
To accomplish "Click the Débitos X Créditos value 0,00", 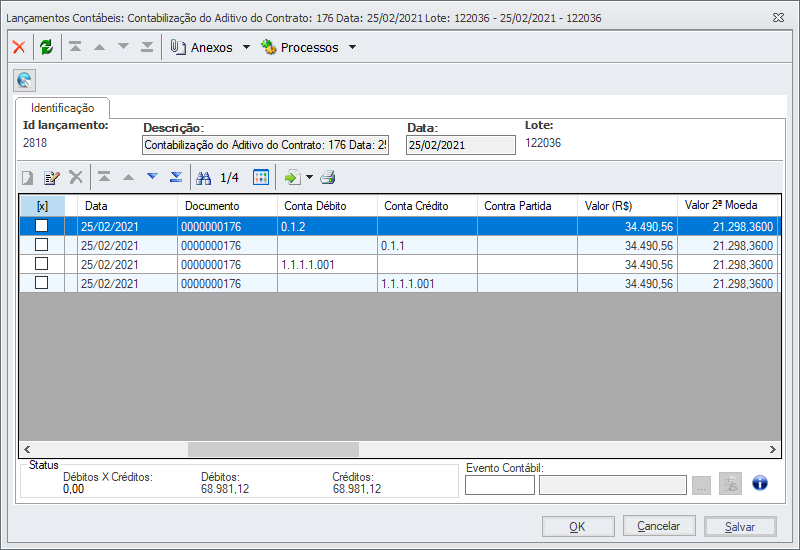I will 73,489.
